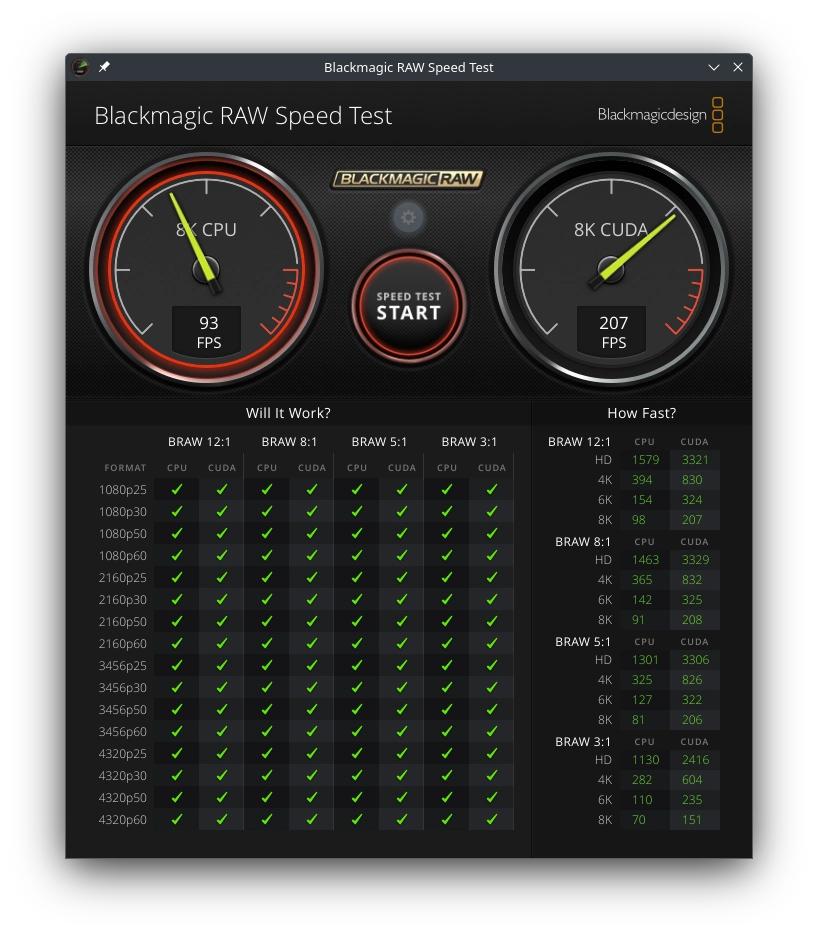
Task: Click the BRAW 12:1 column header in Will It Work
Action: click(199, 442)
